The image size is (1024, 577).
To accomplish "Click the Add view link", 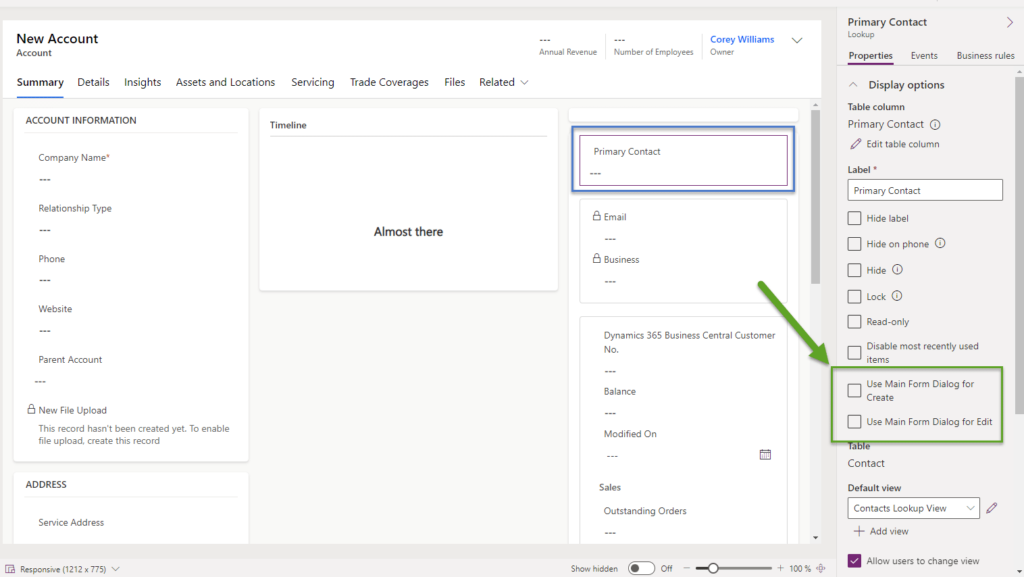I will [884, 531].
